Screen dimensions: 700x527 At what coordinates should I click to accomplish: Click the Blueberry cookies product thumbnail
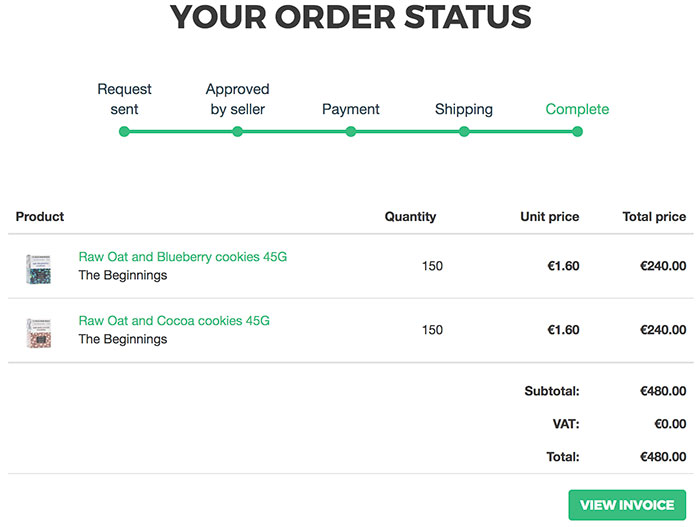point(38,268)
